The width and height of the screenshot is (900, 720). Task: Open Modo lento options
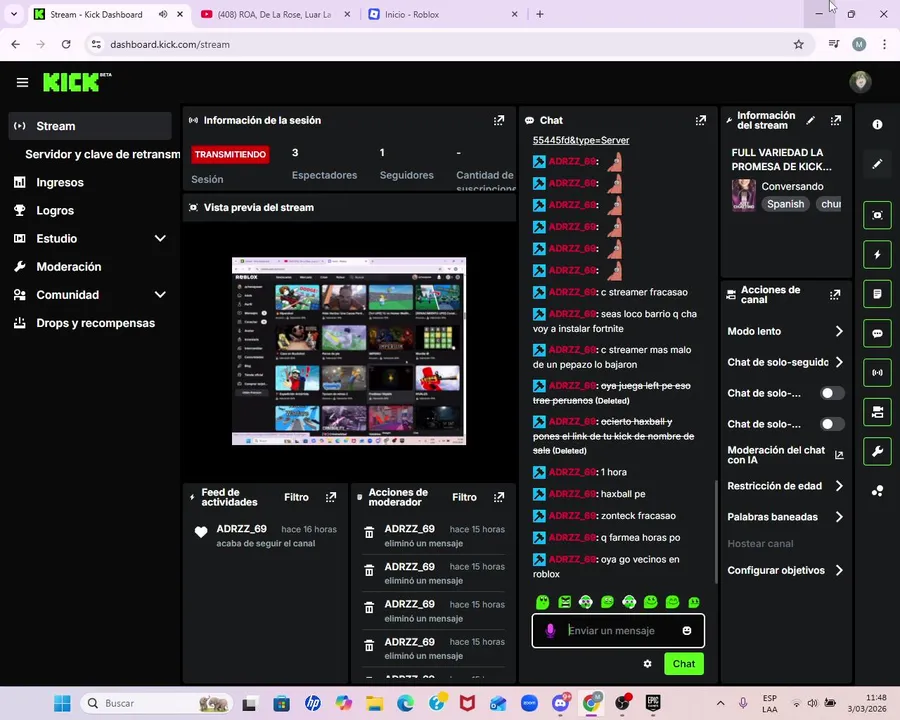[x=785, y=331]
